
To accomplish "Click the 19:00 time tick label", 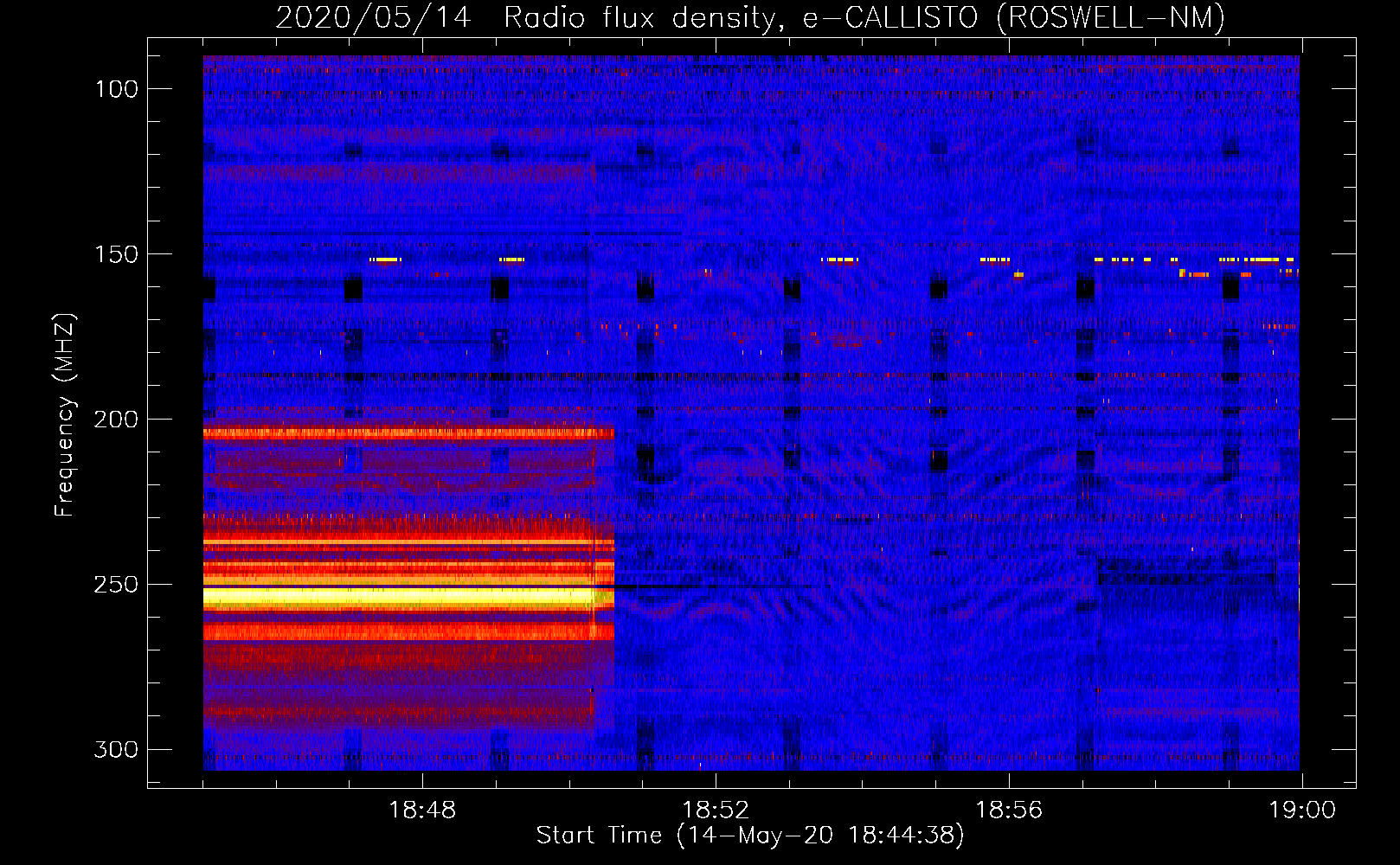I will (x=1302, y=811).
